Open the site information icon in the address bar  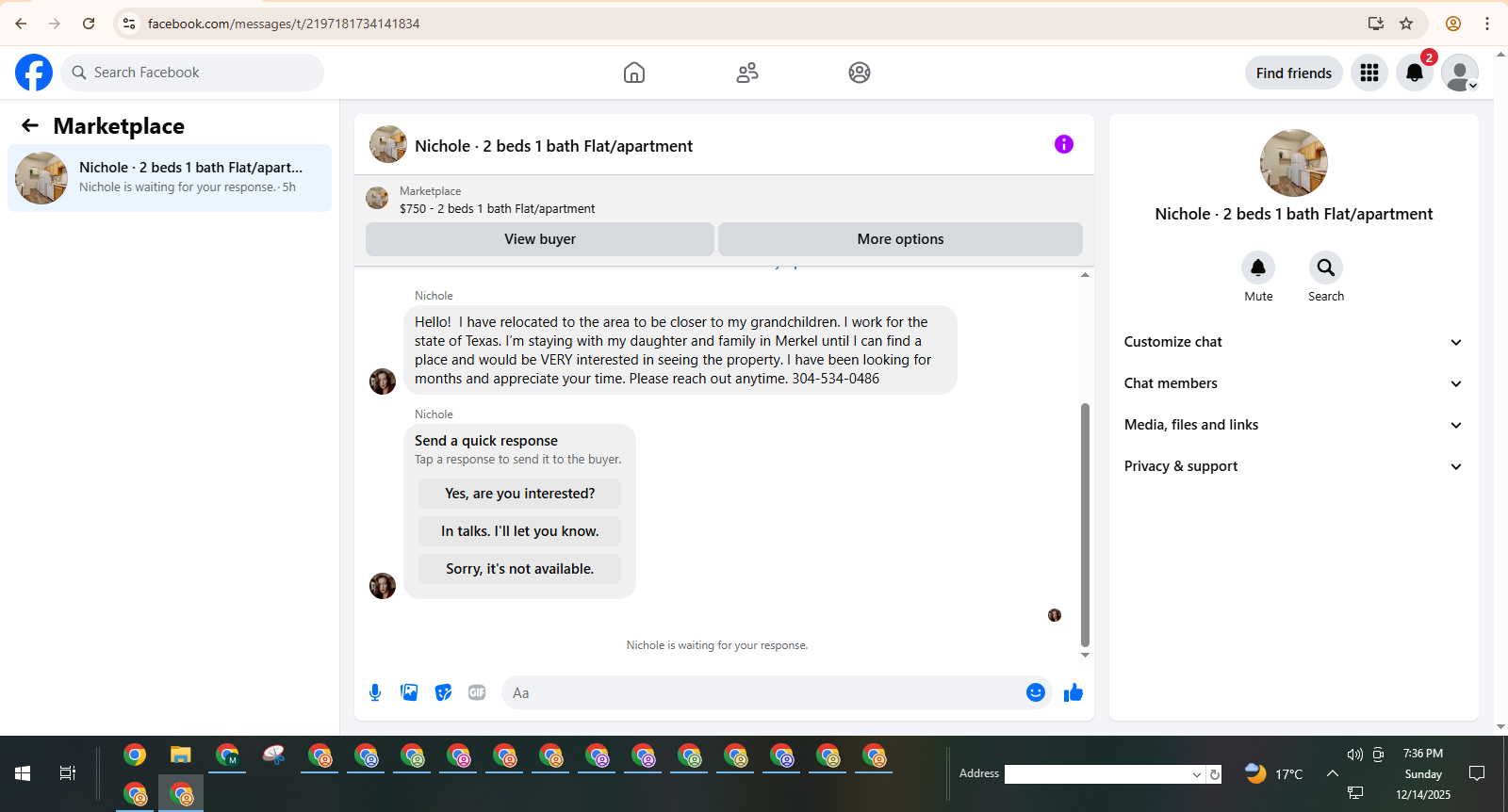(x=129, y=24)
